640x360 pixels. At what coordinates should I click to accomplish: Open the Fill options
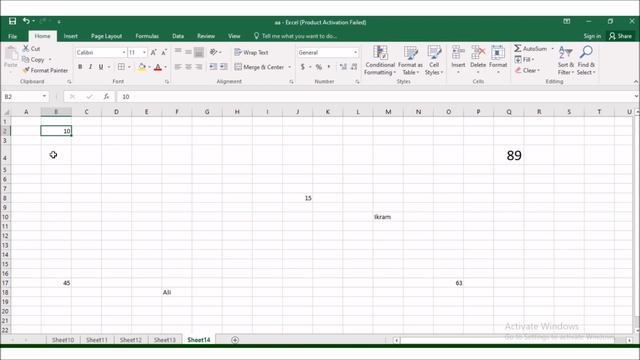(x=524, y=60)
